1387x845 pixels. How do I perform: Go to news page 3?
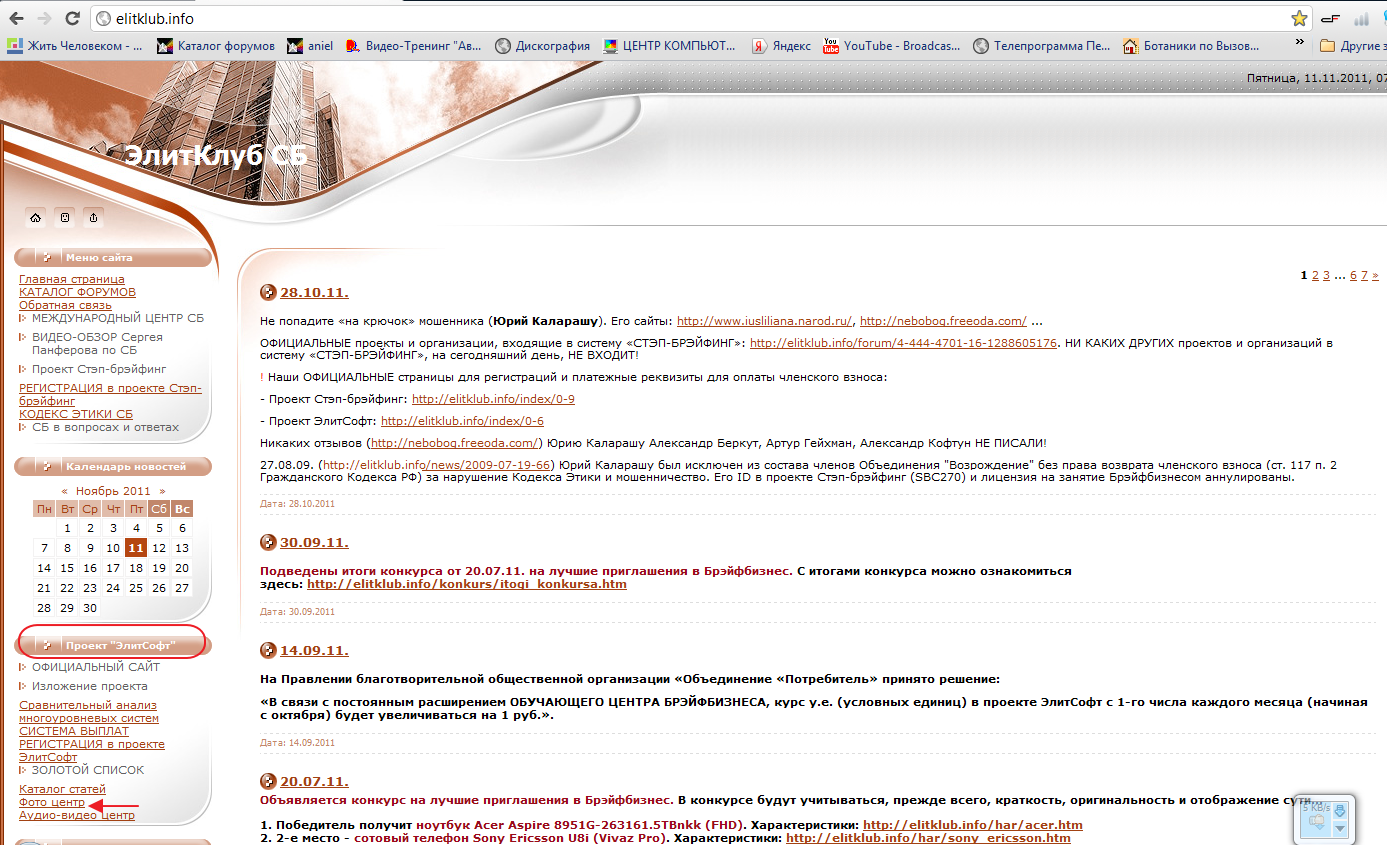coord(1327,275)
